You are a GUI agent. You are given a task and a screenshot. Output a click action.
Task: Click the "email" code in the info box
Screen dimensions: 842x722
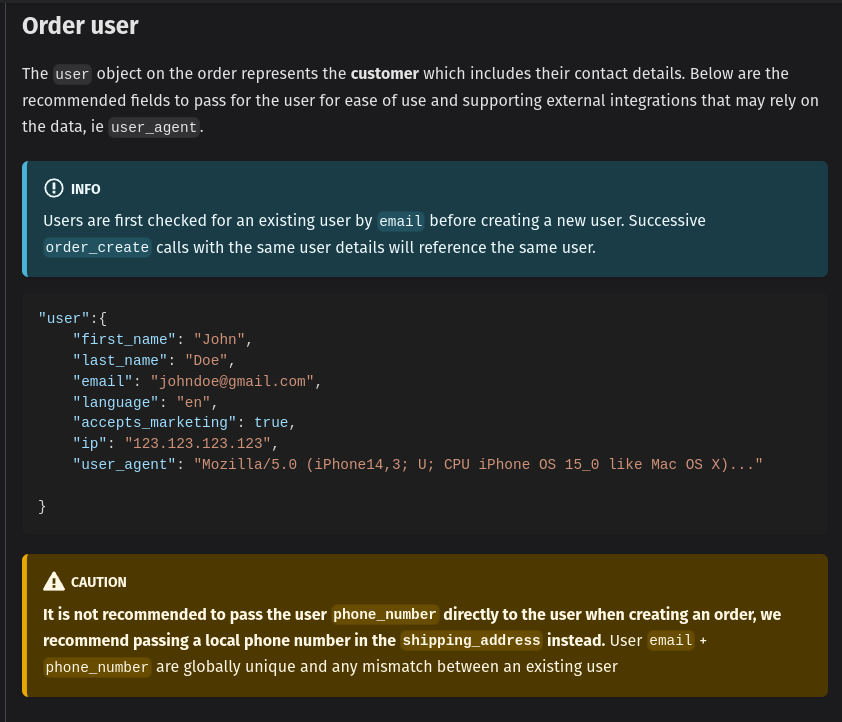click(x=401, y=221)
